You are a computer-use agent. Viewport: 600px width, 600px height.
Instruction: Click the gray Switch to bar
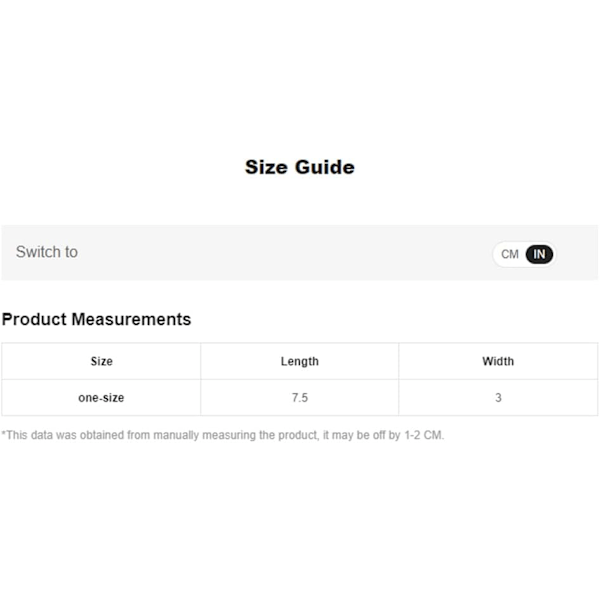(x=300, y=253)
